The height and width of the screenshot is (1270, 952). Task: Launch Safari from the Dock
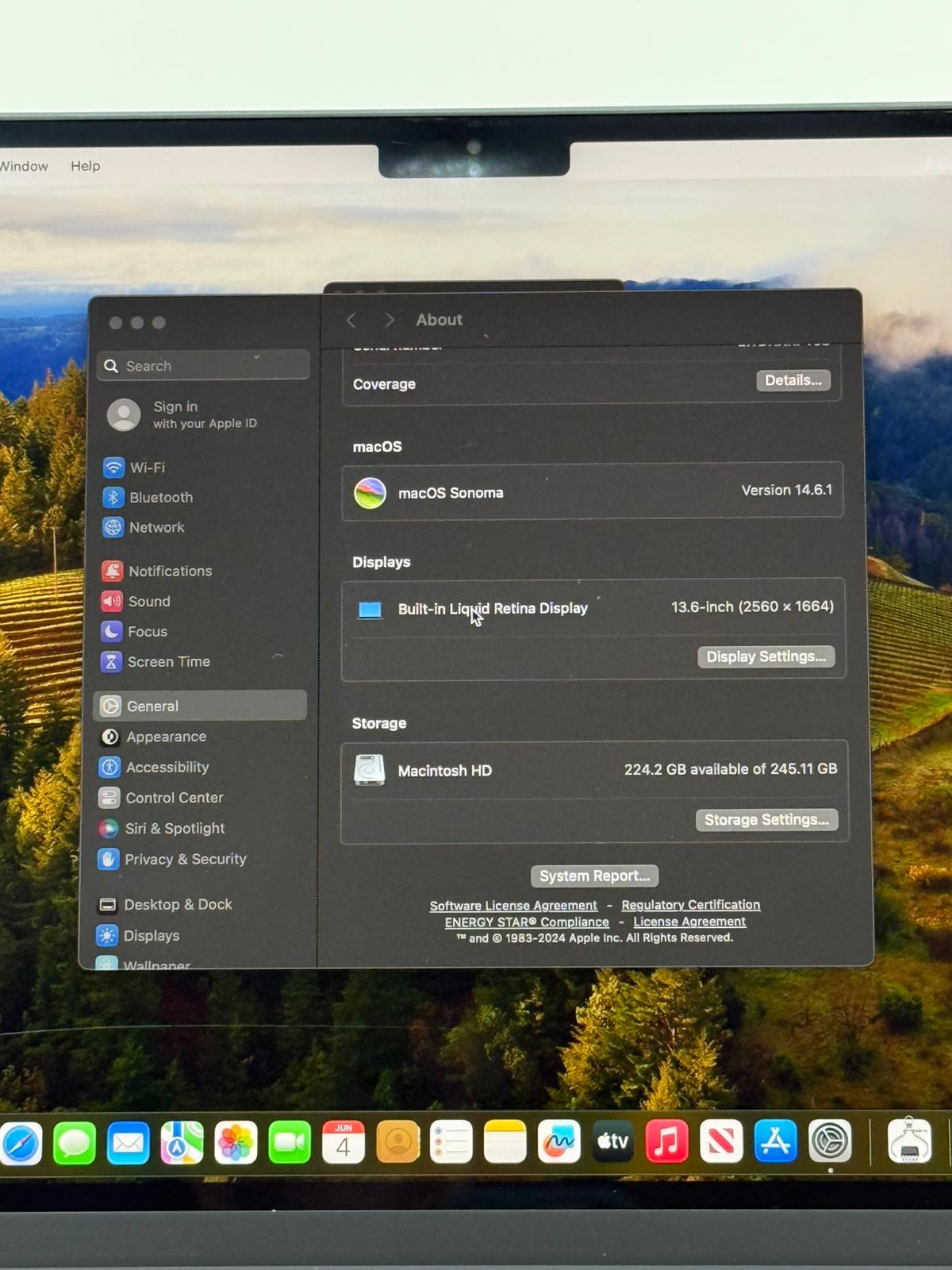pyautogui.click(x=21, y=1143)
